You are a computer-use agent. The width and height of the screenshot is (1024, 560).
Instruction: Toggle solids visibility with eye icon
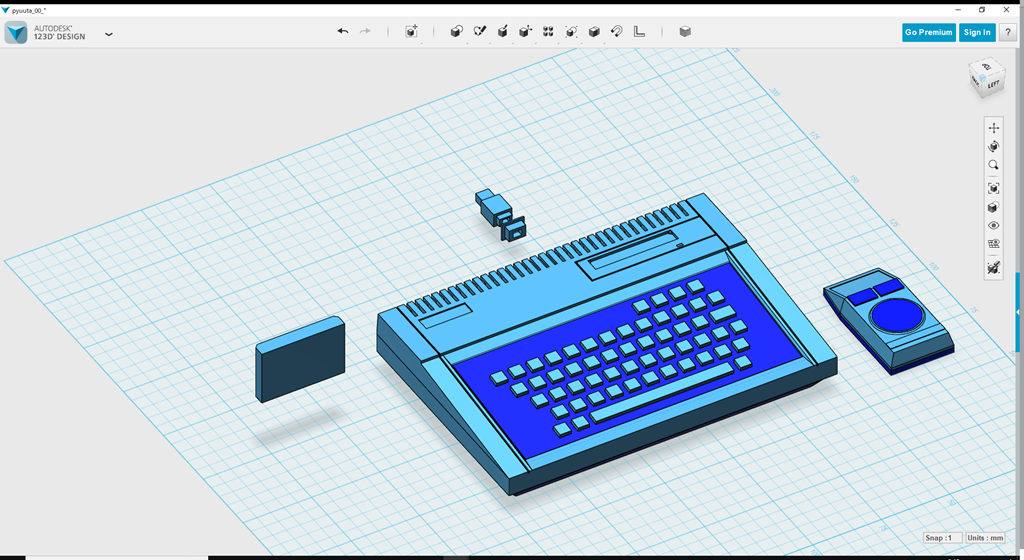pyautogui.click(x=993, y=226)
